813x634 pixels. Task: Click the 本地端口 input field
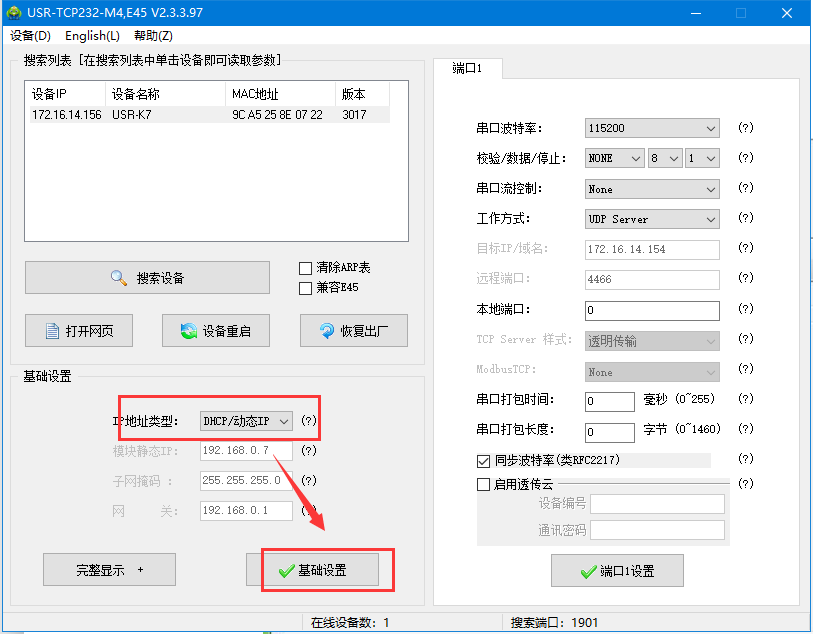pos(651,310)
